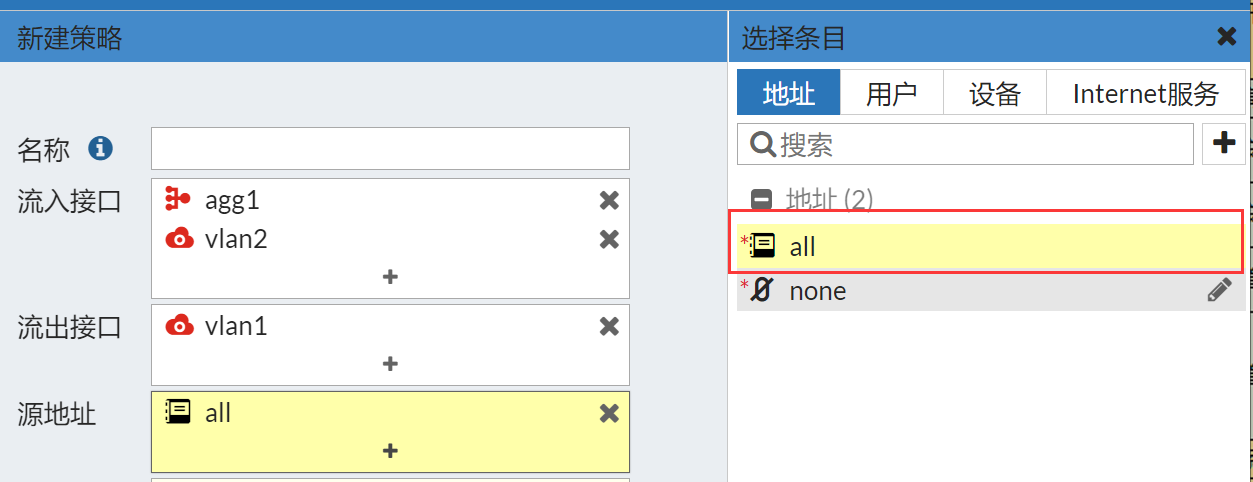Select the 地址 tab

click(788, 93)
